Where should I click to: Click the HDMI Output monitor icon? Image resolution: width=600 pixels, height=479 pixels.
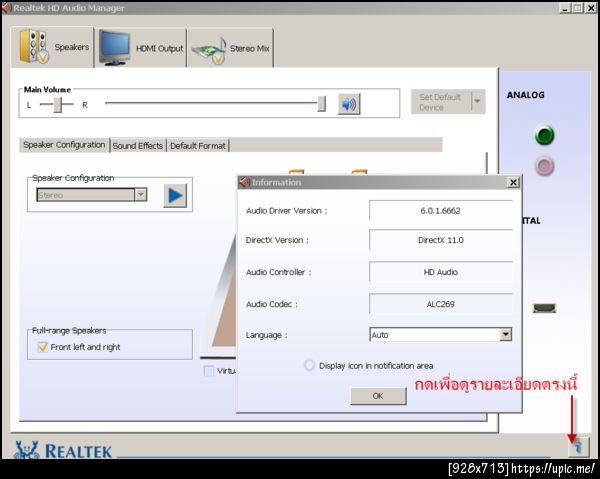(x=114, y=48)
